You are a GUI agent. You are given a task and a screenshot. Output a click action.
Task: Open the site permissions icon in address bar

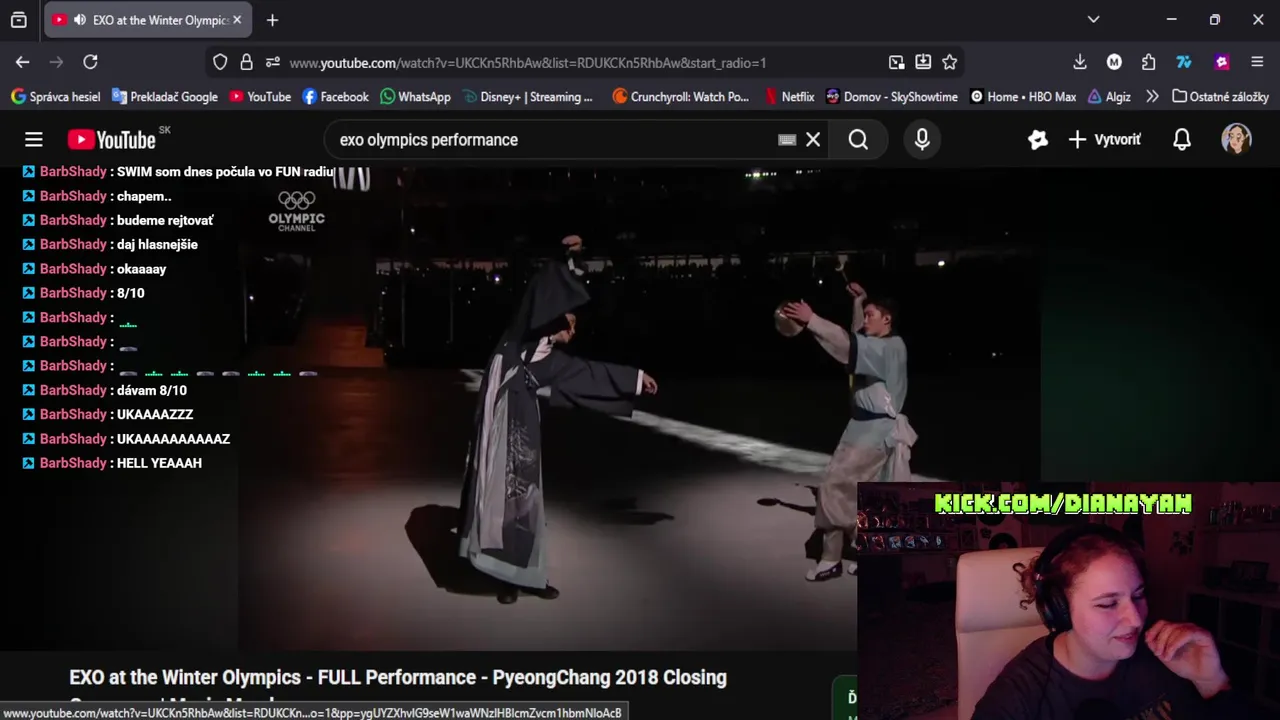[x=272, y=62]
